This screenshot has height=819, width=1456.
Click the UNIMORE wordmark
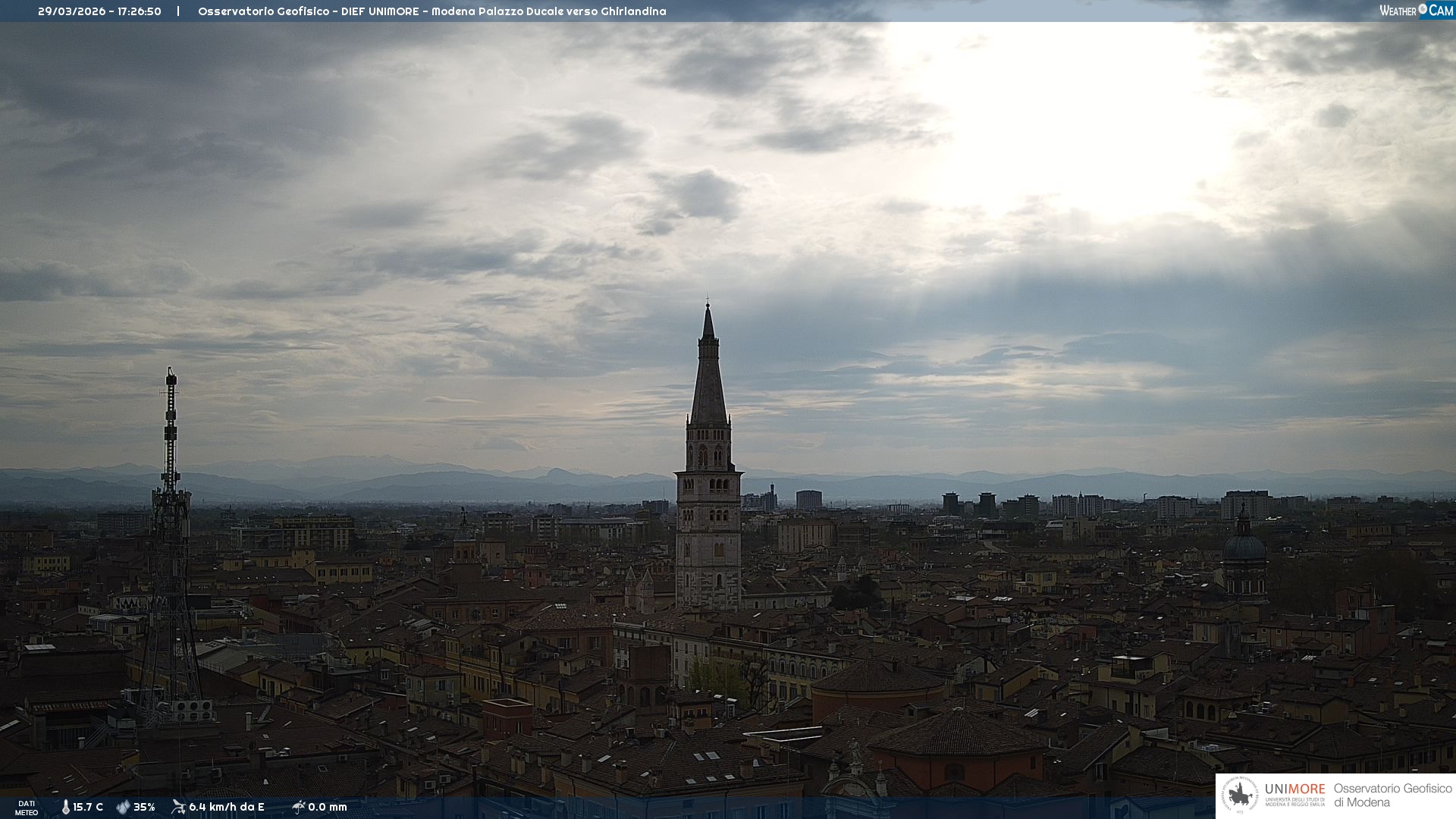point(1294,789)
